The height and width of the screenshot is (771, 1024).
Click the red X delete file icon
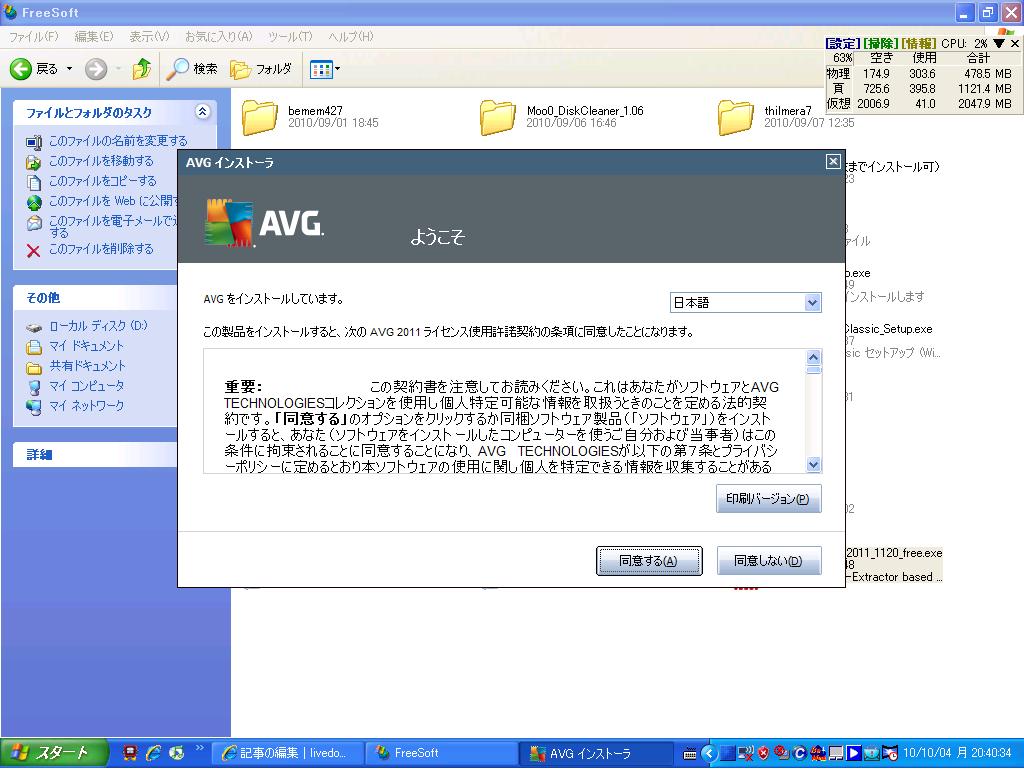point(34,251)
